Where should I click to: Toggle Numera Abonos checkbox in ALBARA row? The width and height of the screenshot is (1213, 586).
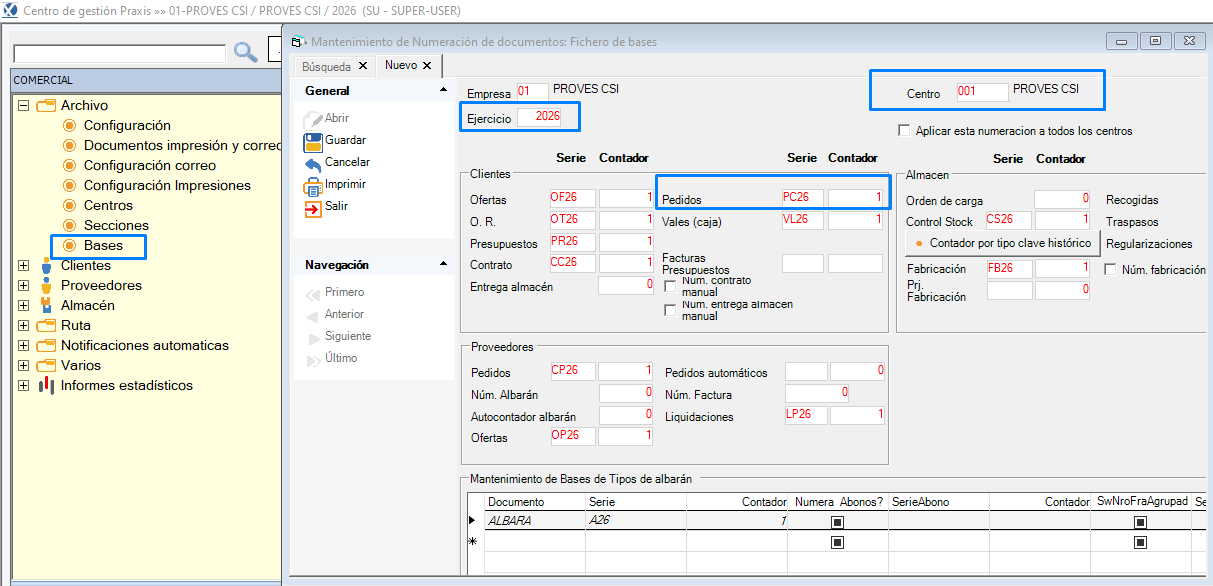pos(837,521)
